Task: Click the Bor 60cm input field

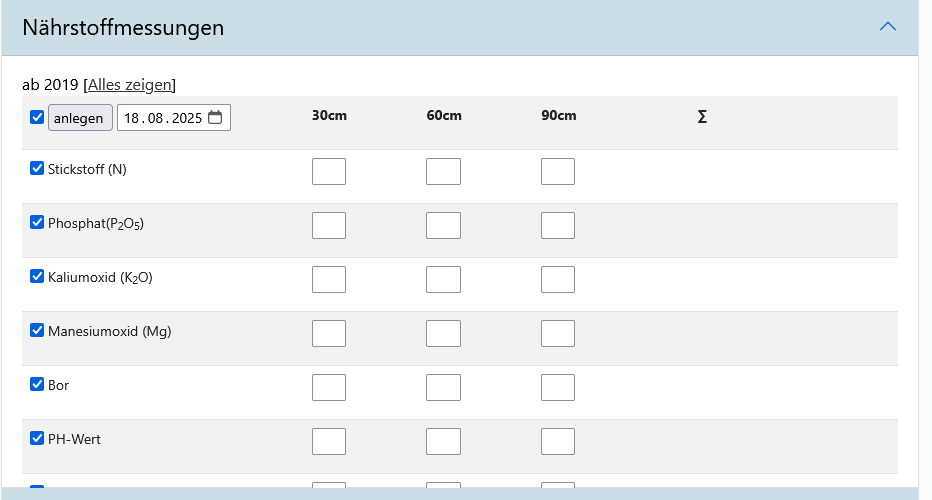Action: [x=443, y=388]
